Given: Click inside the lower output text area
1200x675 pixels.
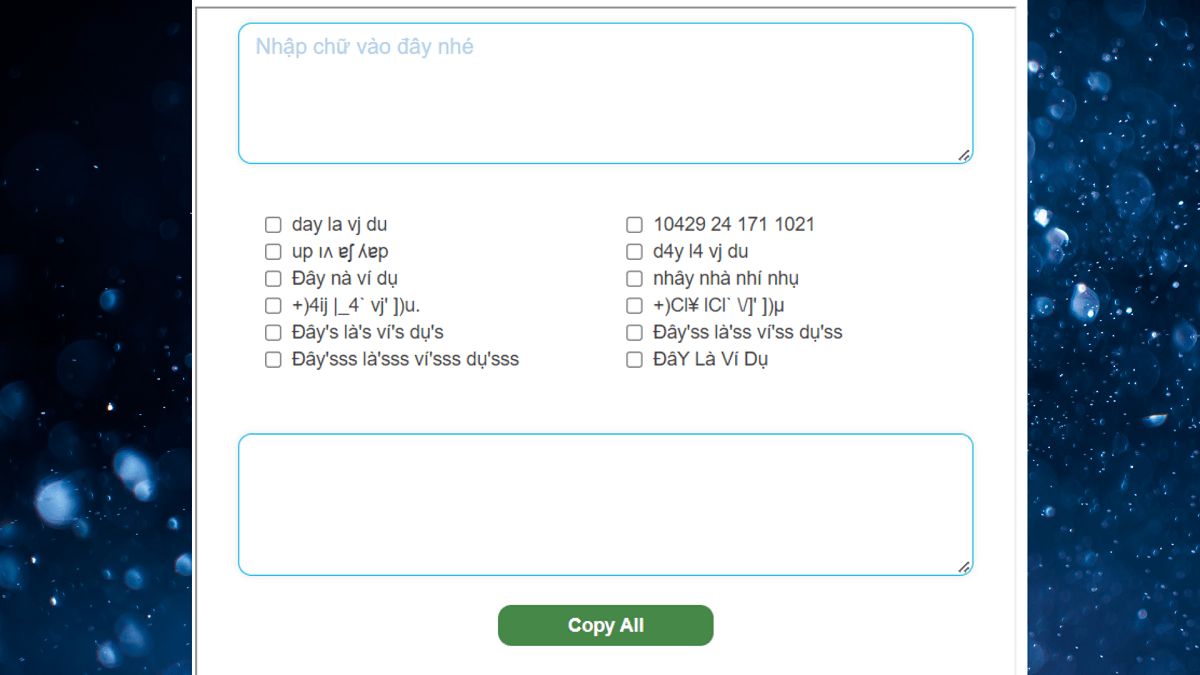Looking at the screenshot, I should click(x=605, y=504).
